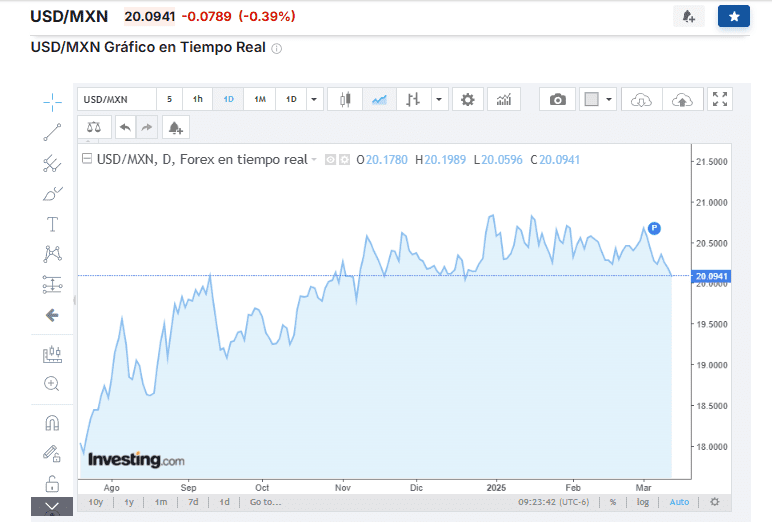Viewport: 772px width, 522px height.
Task: Add price alert bell near title
Action: click(689, 17)
